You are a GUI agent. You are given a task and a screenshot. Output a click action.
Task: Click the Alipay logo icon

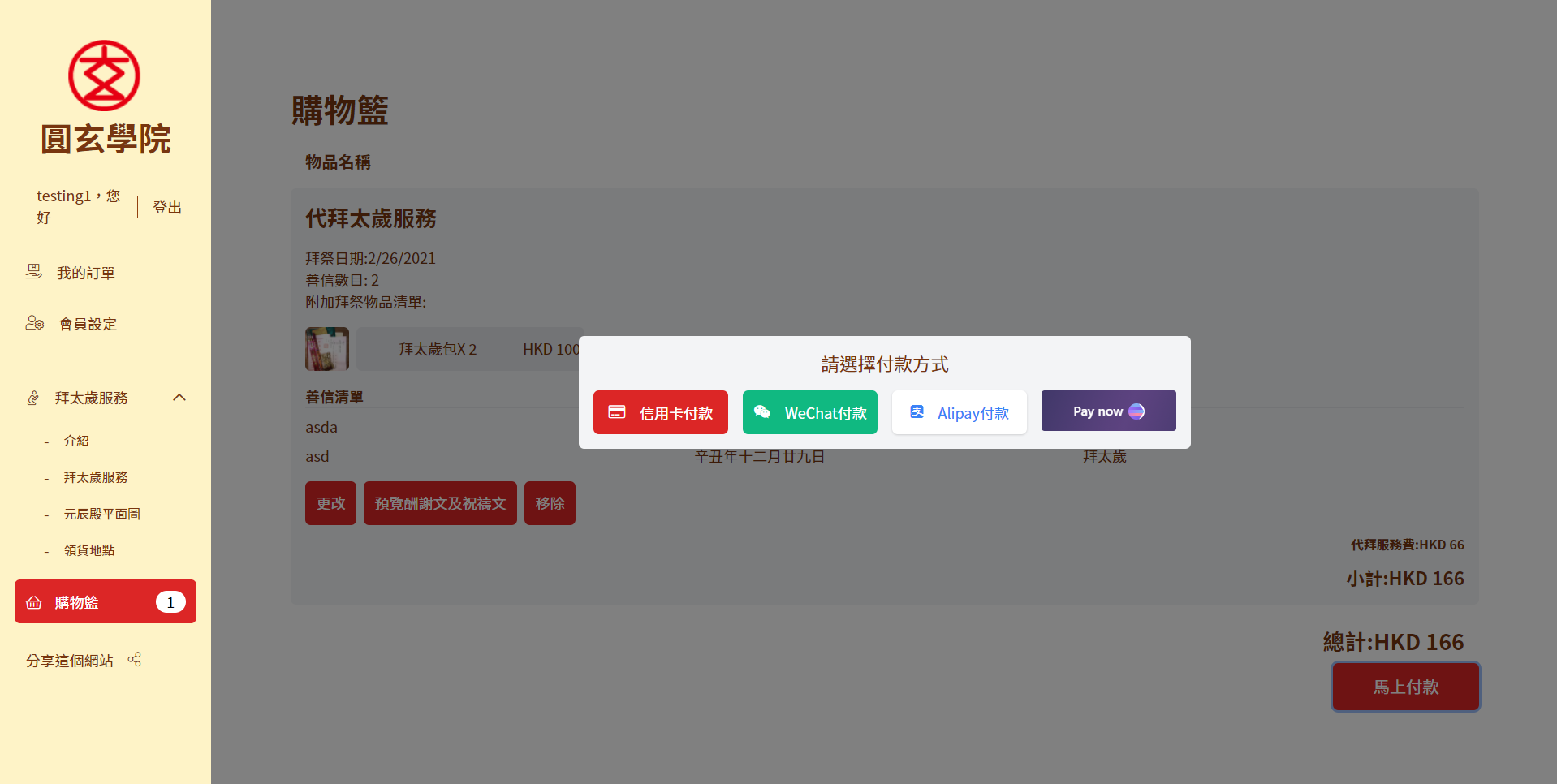[917, 412]
